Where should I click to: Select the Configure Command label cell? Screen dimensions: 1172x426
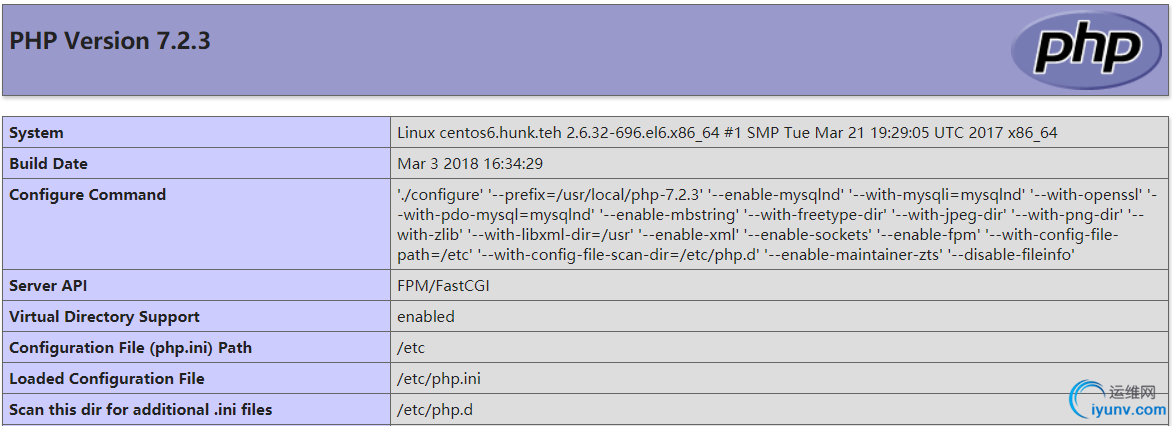coord(87,195)
